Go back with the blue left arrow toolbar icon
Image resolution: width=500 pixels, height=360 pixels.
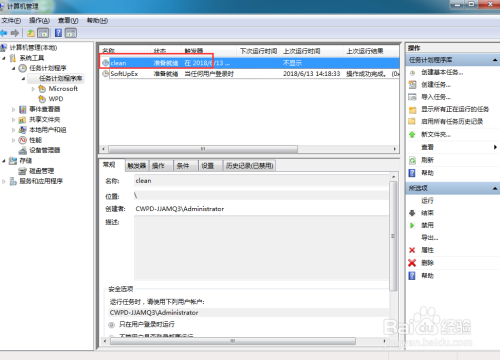tap(3, 33)
